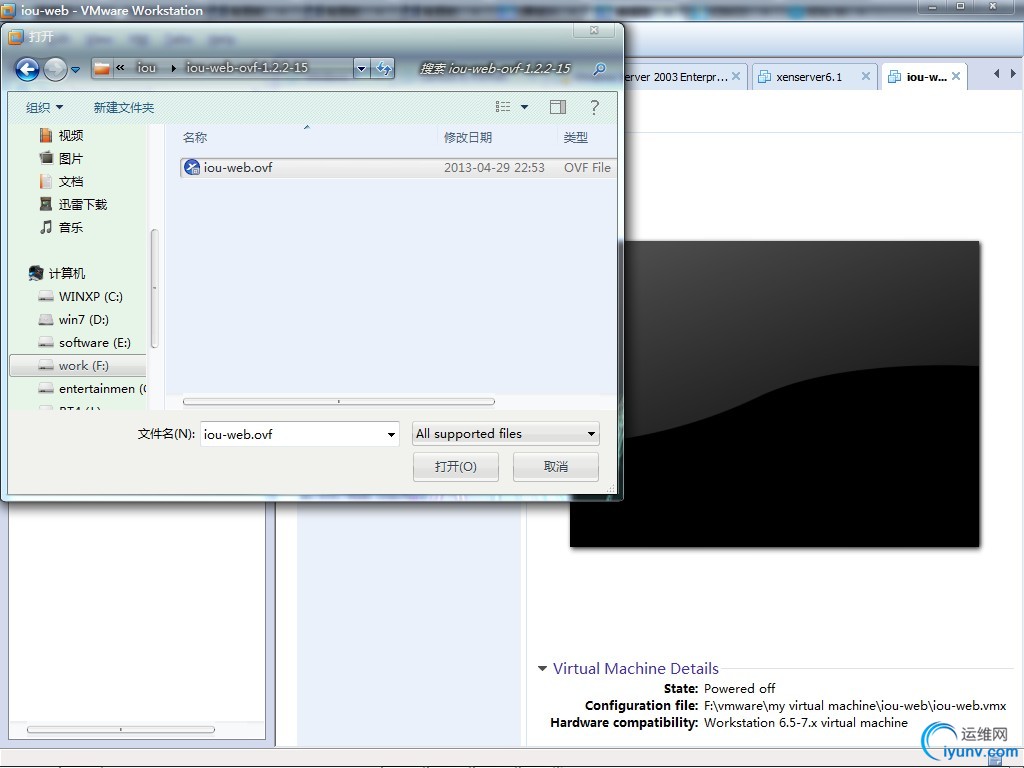This screenshot has width=1024, height=768.
Task: Refresh the current folder view
Action: 384,68
